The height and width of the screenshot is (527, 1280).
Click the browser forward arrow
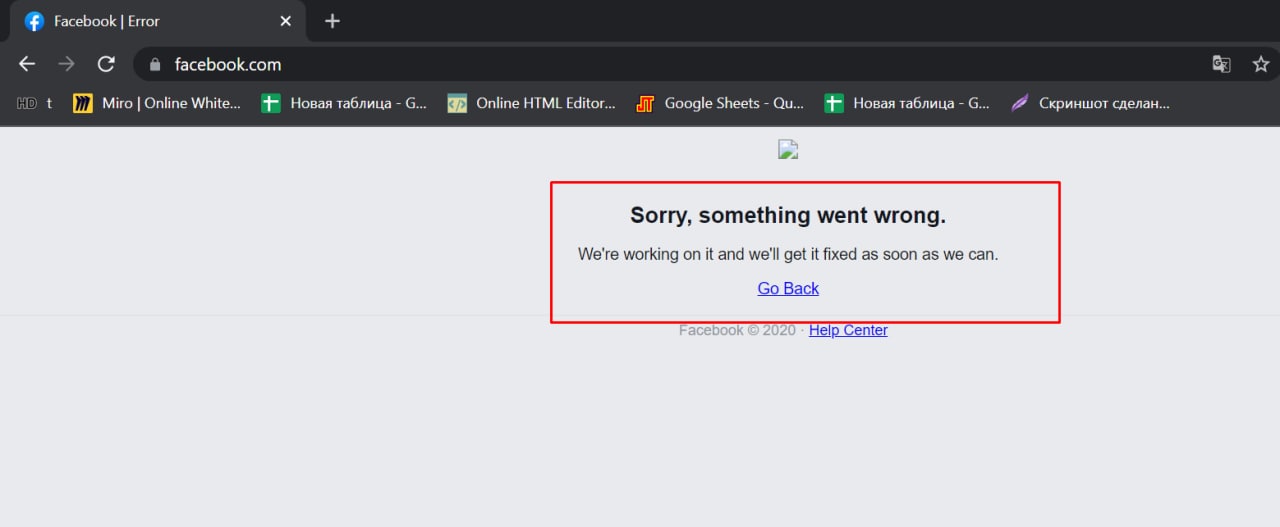66,64
